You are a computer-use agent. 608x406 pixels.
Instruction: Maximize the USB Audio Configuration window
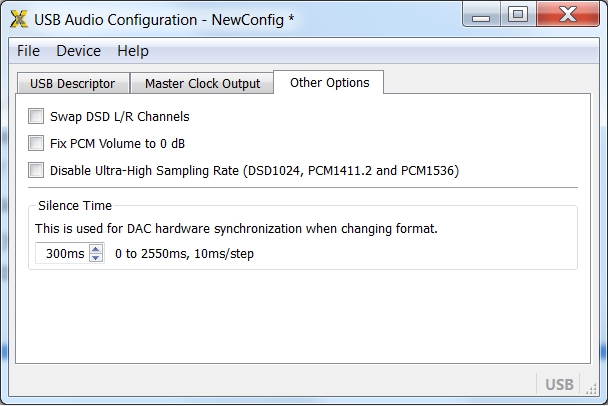click(x=517, y=15)
